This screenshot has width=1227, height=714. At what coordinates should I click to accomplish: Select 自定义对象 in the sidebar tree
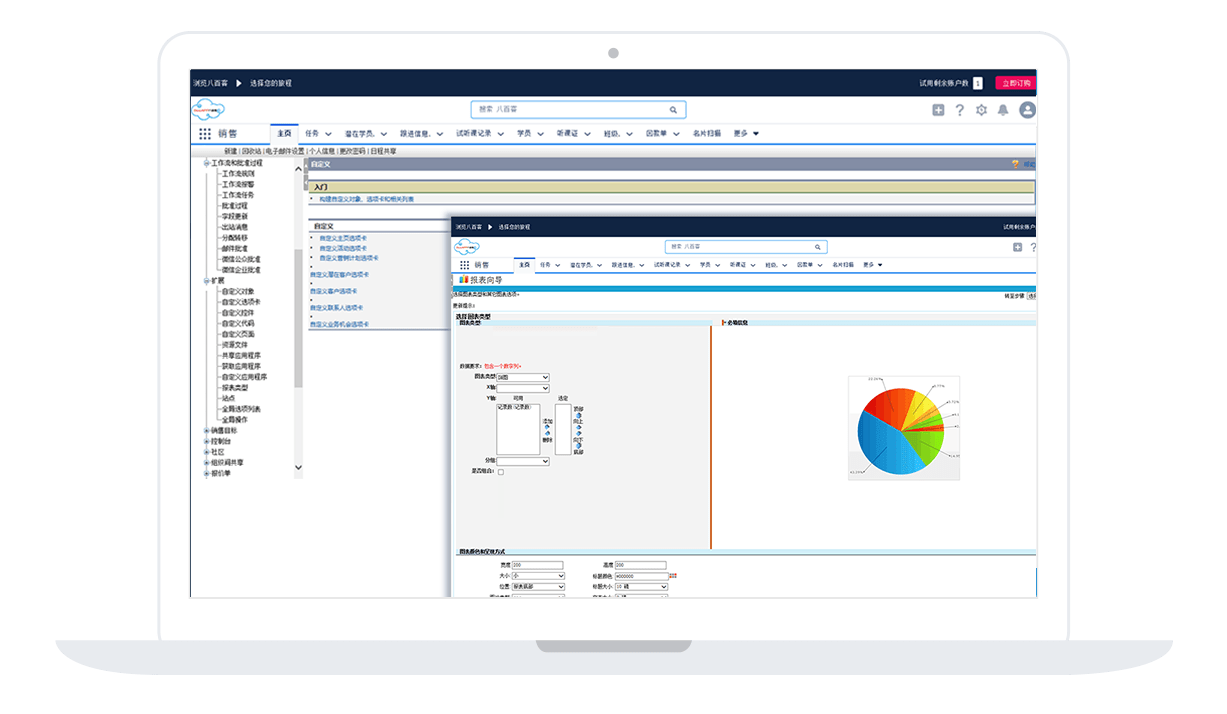[x=238, y=291]
